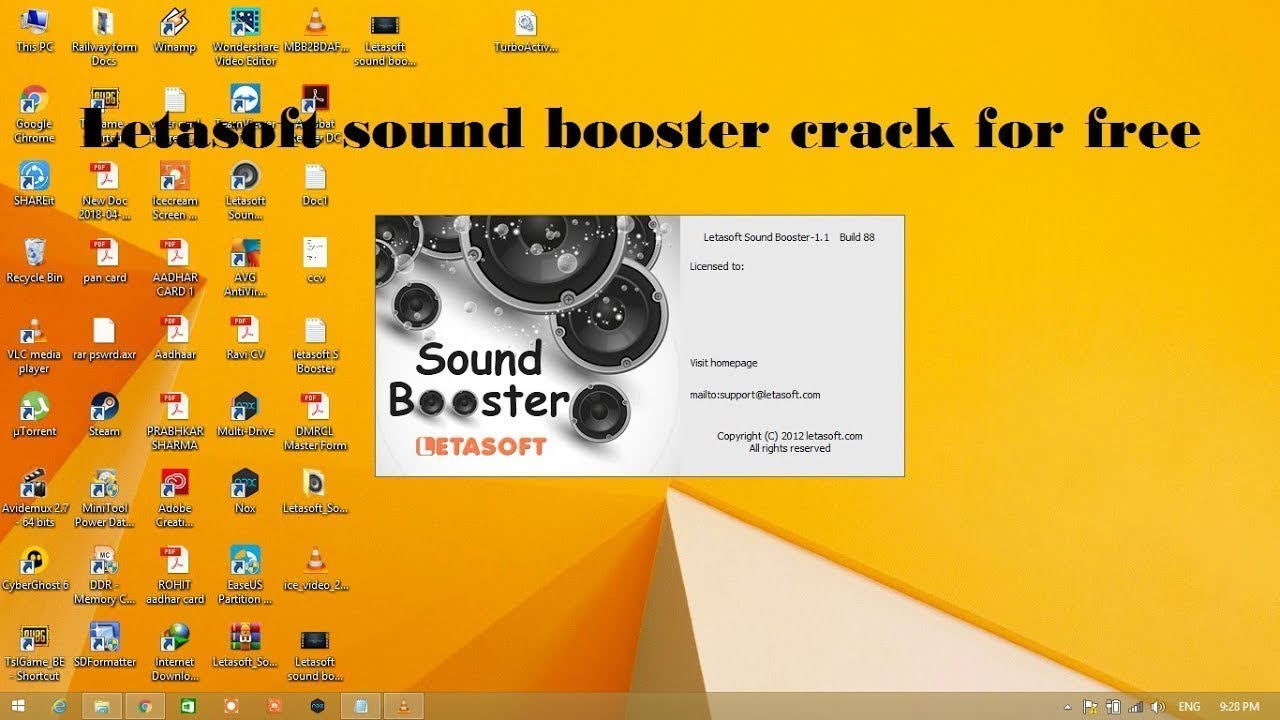Open VLC media player desktop shortcut
The width and height of the screenshot is (1280, 720).
point(34,345)
